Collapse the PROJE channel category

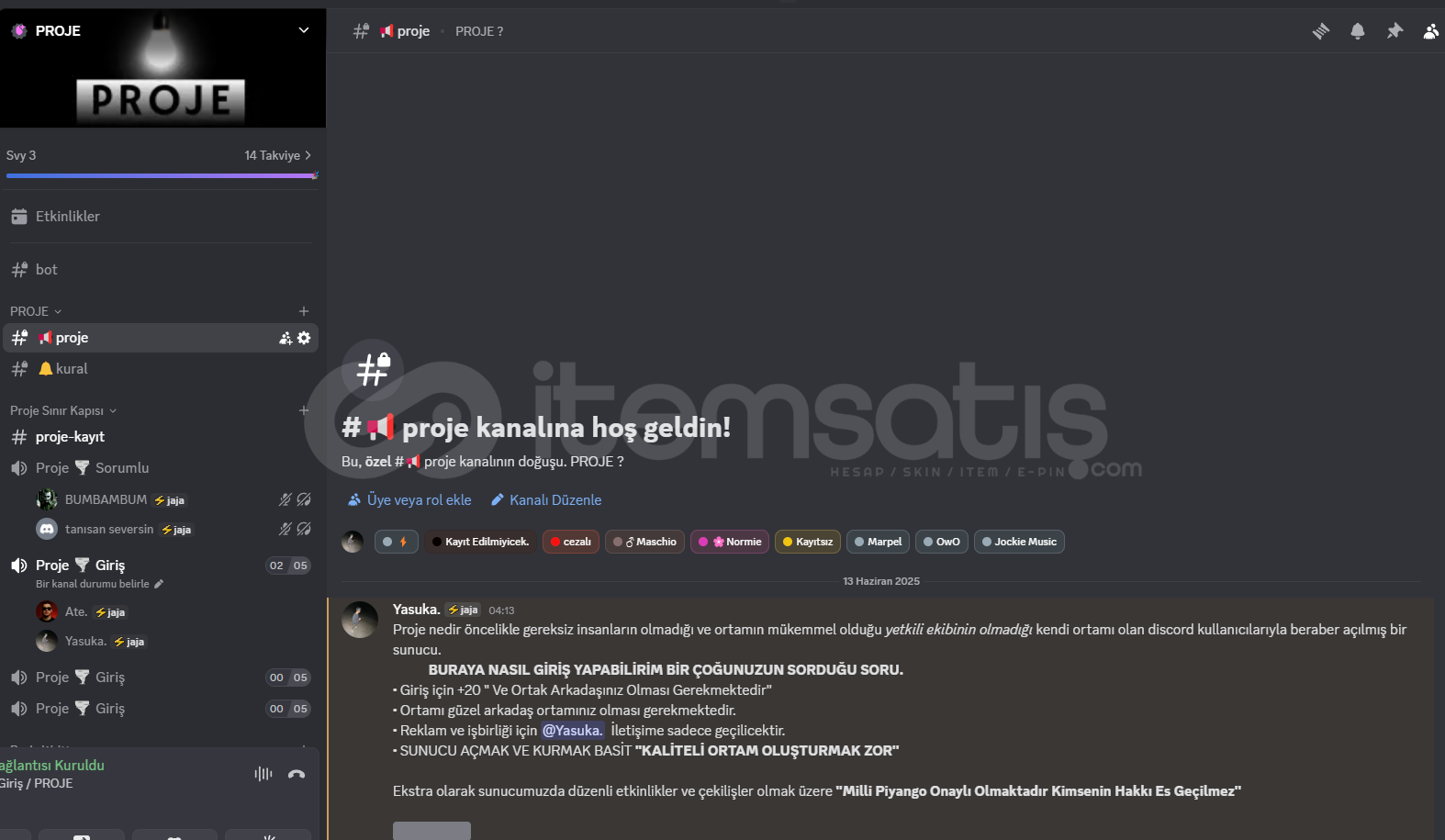36,311
